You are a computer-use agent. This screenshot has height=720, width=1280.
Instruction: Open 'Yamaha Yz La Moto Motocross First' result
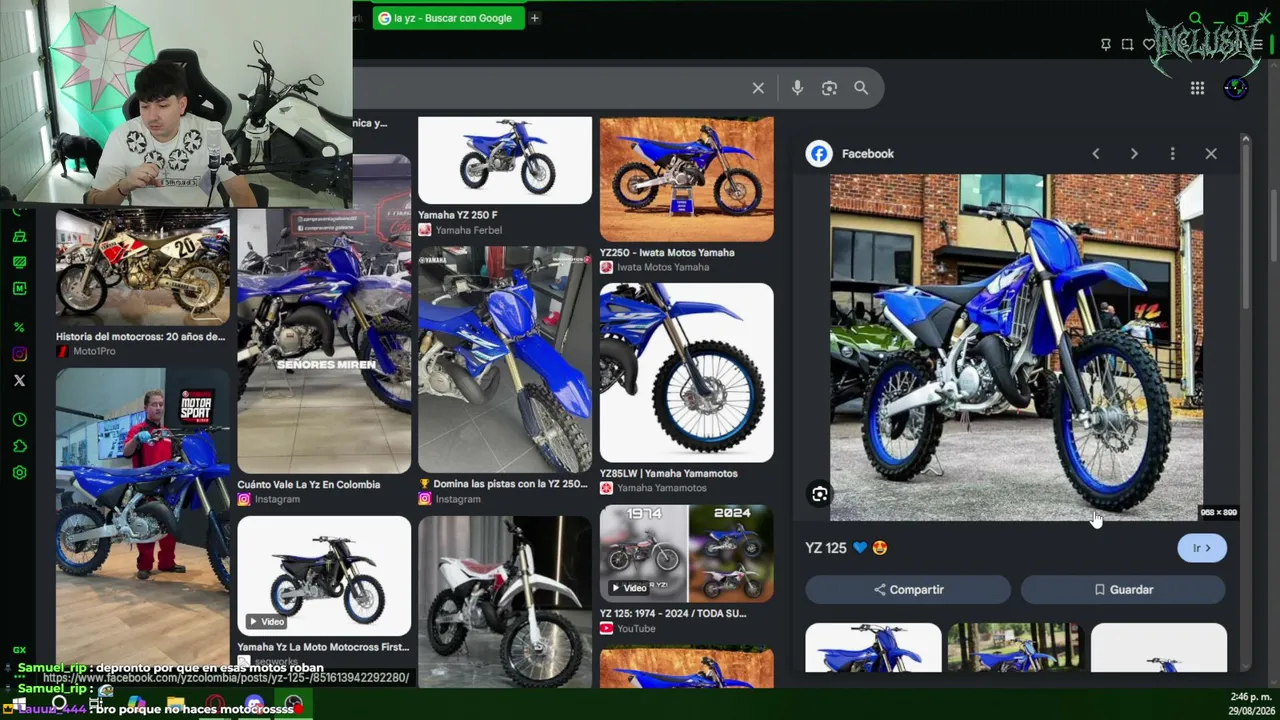coord(324,648)
